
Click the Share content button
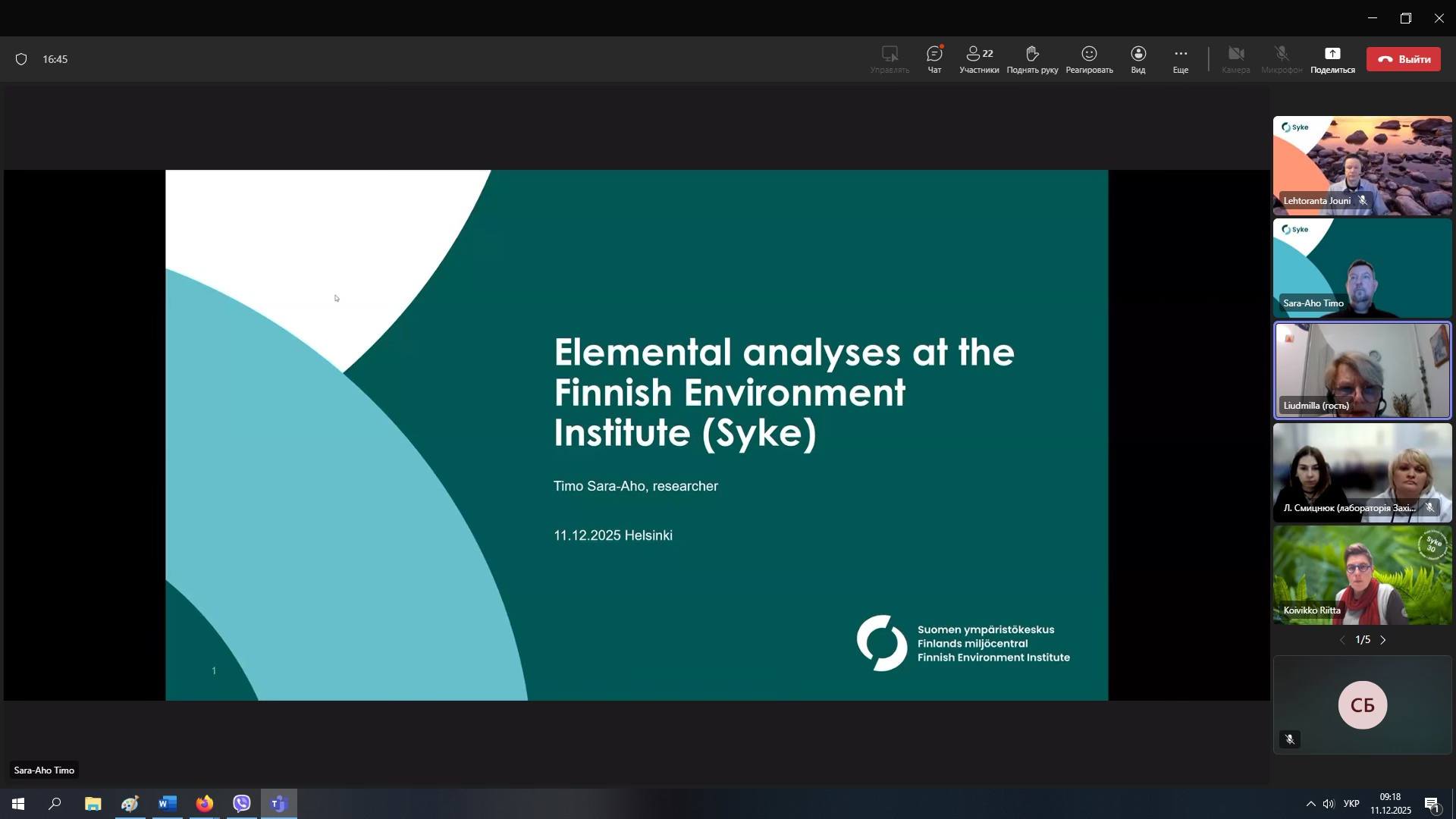[1332, 59]
